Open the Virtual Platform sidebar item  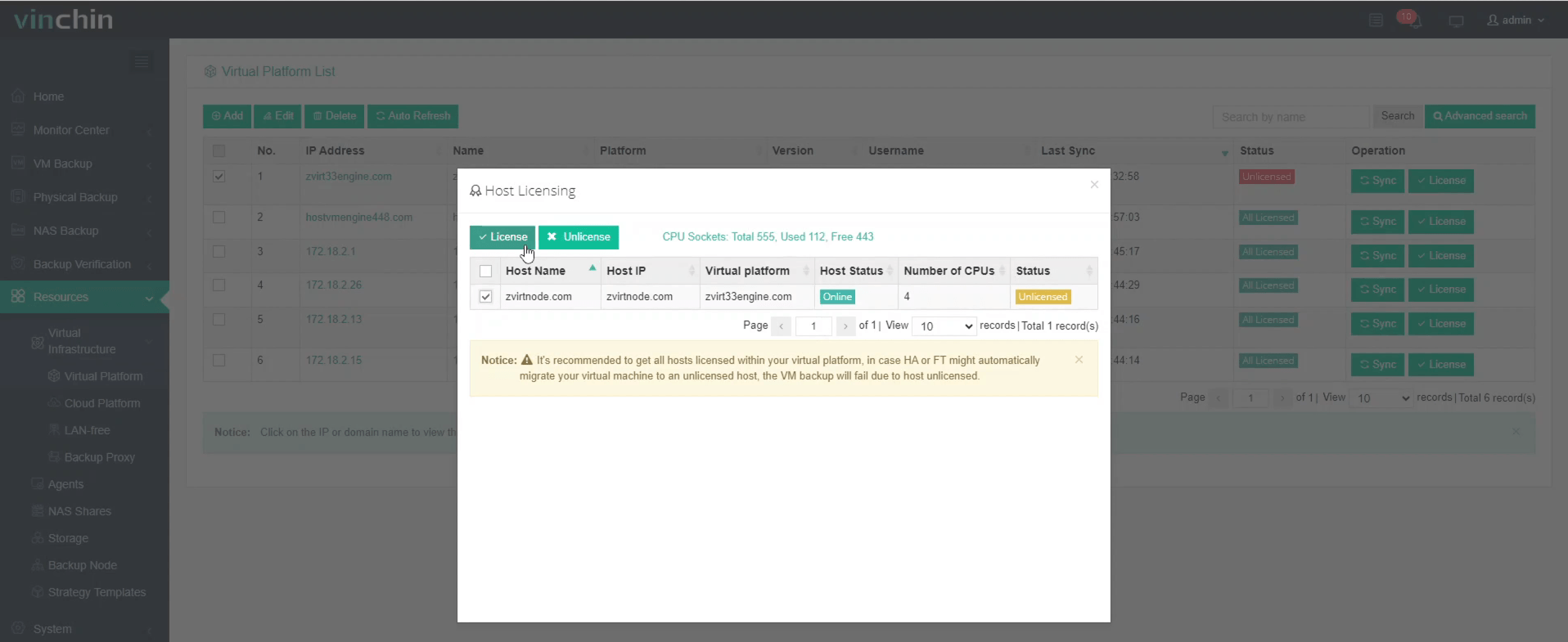coord(103,376)
